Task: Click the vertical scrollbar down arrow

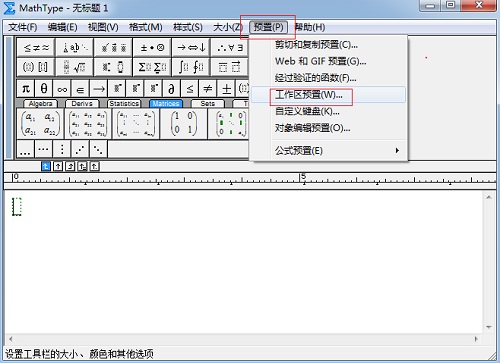Action: [489, 327]
